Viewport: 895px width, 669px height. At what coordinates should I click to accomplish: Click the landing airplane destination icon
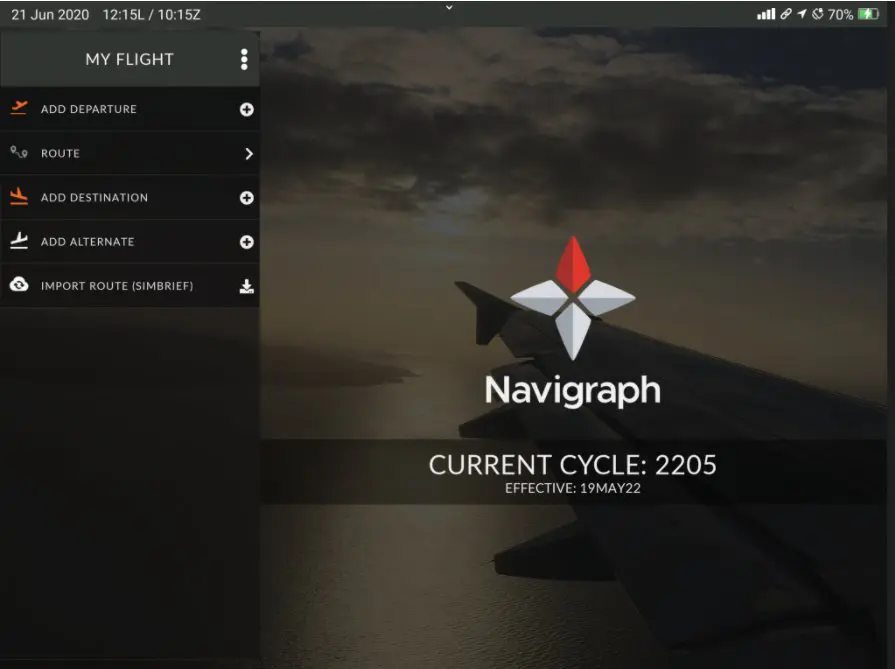click(x=19, y=196)
